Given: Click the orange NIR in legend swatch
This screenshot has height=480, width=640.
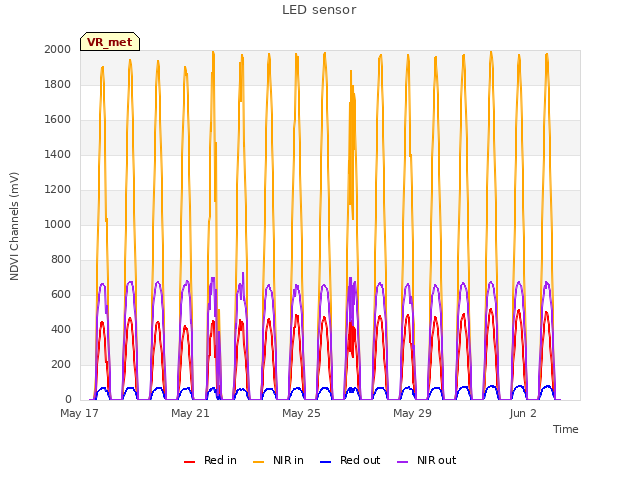Looking at the screenshot, I should [x=259, y=462].
